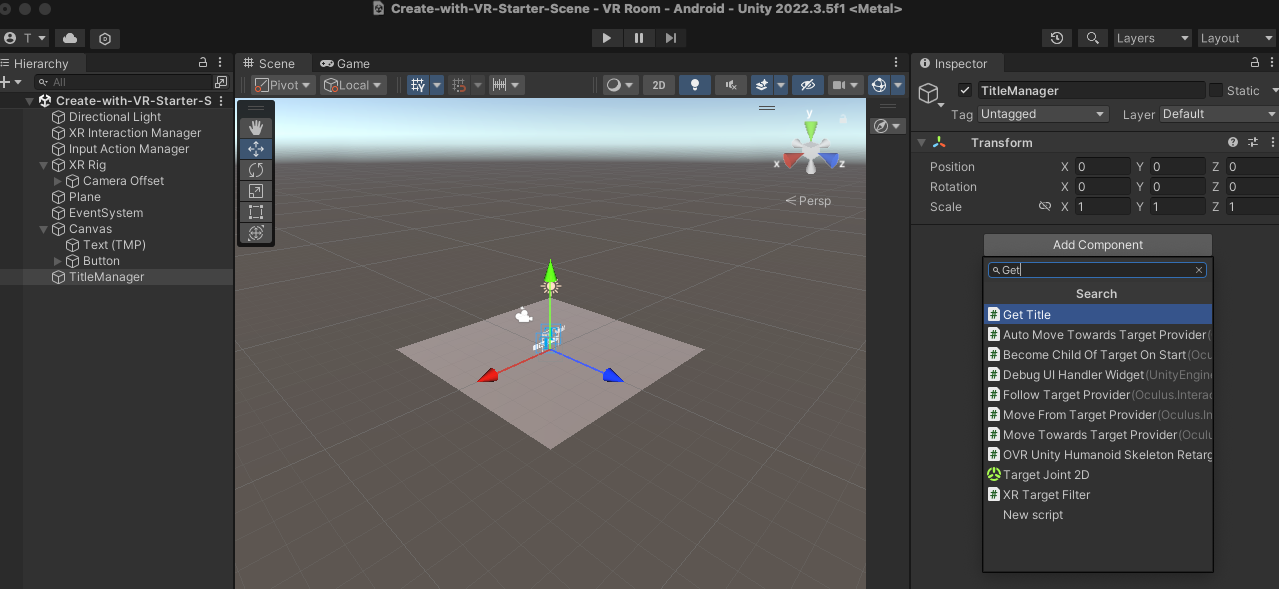The image size is (1279, 589).
Task: Toggle 2D scene view mode
Action: click(659, 85)
